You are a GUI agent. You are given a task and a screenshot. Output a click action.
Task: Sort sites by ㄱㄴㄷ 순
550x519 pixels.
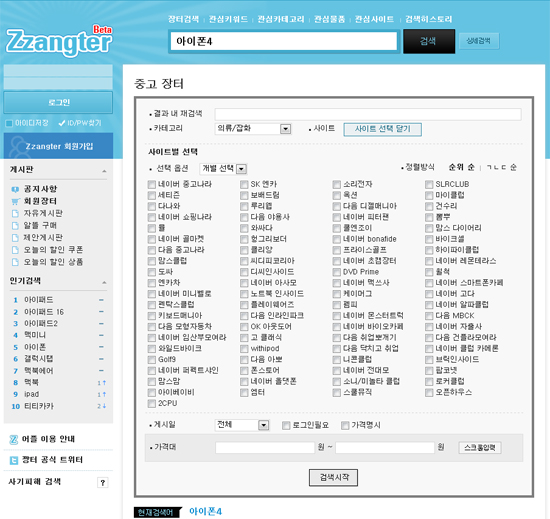502,167
